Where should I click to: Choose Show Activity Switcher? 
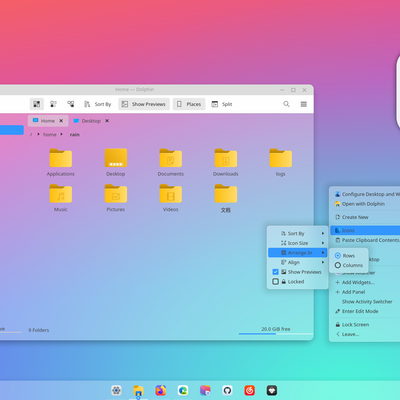tap(366, 302)
